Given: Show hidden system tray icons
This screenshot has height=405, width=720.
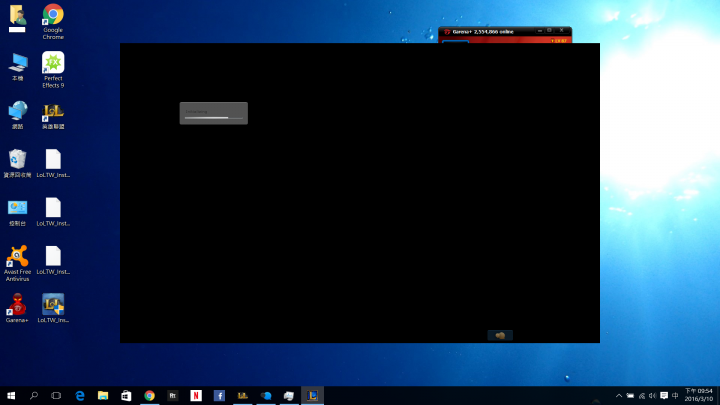Looking at the screenshot, I should coord(619,395).
